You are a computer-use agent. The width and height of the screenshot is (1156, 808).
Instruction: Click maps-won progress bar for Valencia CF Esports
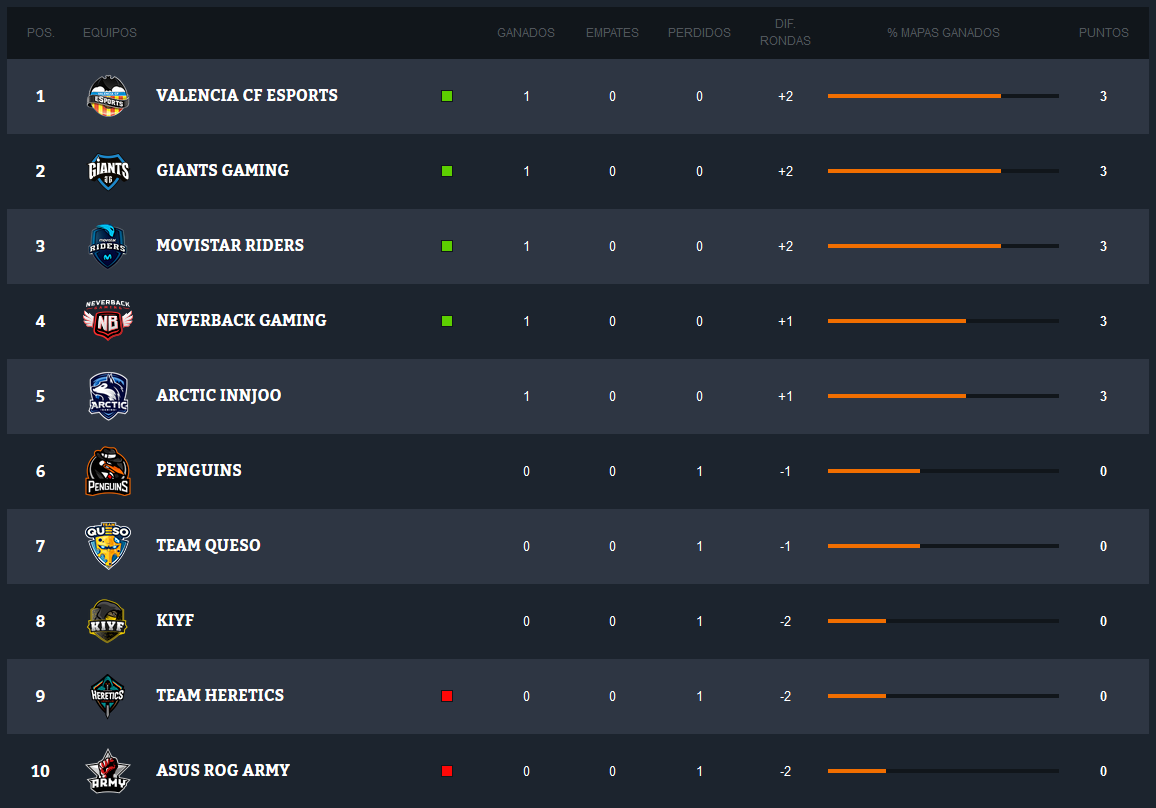pos(944,96)
